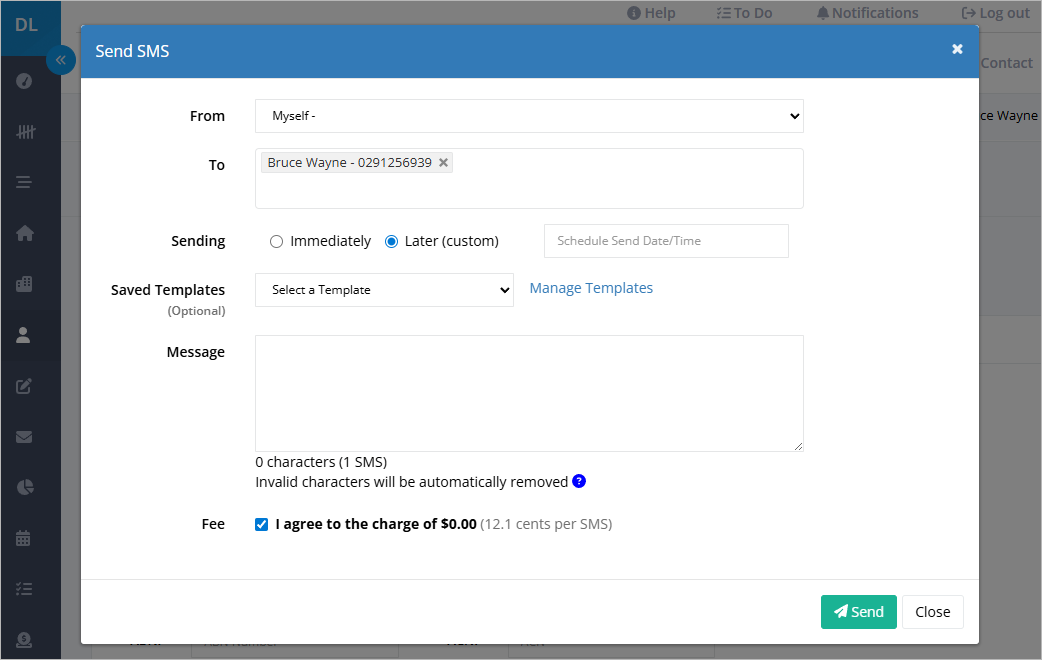1042x660 pixels.
Task: Open the To Do menu item
Action: coord(744,13)
